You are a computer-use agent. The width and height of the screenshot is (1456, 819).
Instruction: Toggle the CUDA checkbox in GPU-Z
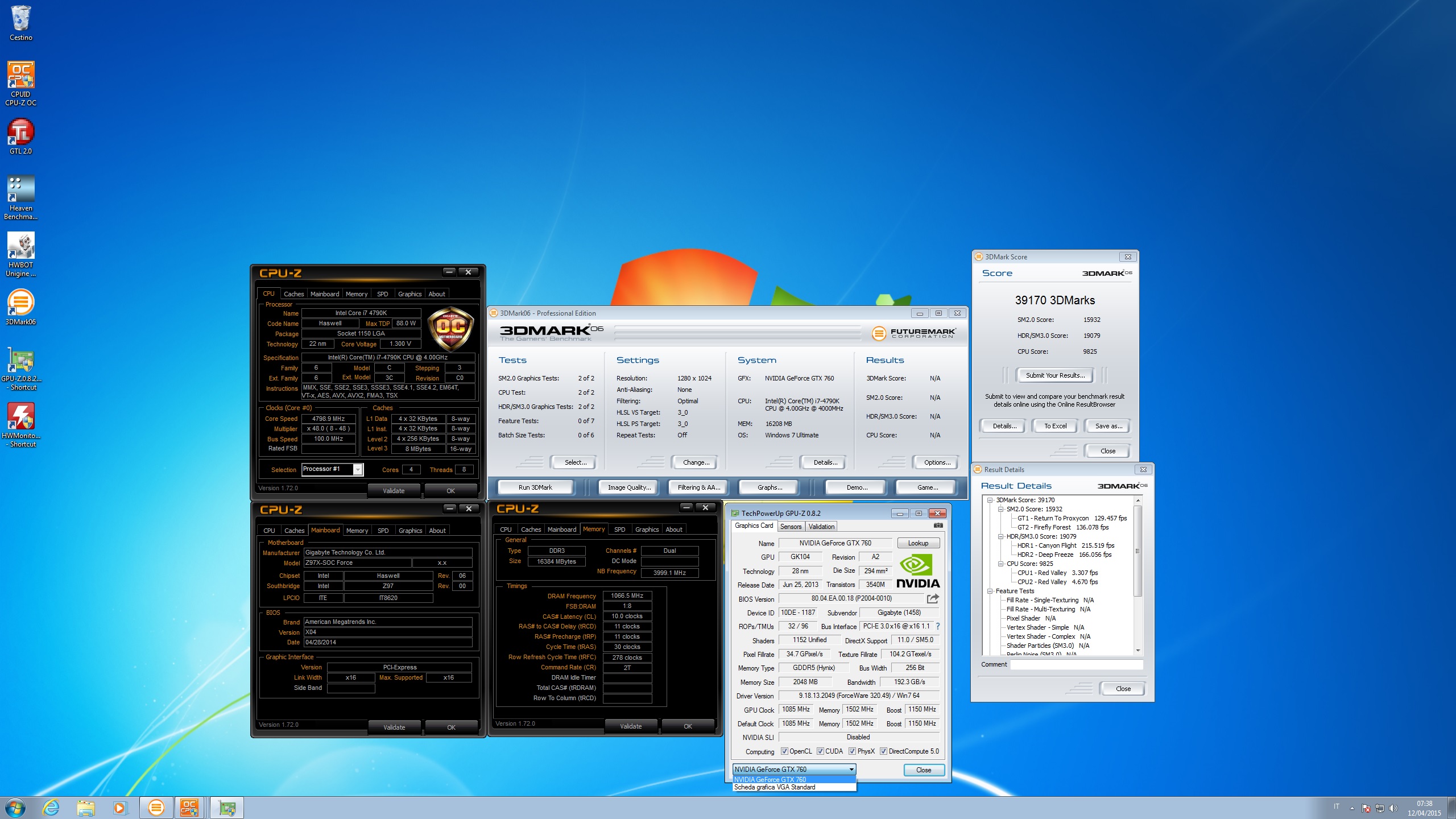tap(820, 751)
